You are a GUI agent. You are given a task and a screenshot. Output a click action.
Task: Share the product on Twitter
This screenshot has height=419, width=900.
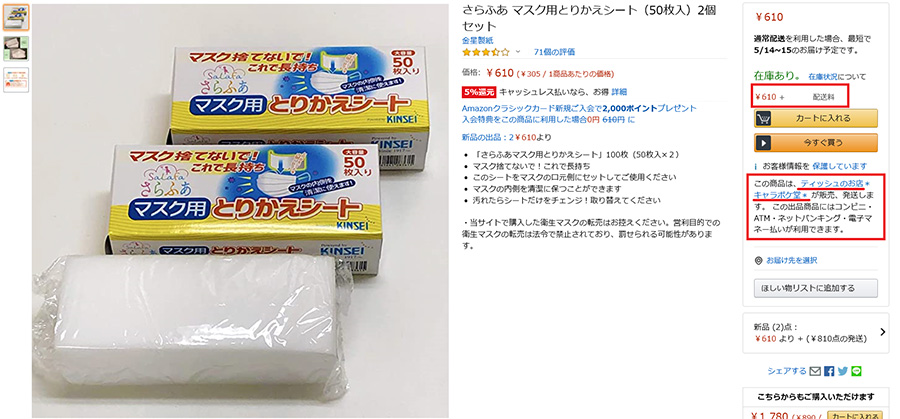(x=843, y=371)
